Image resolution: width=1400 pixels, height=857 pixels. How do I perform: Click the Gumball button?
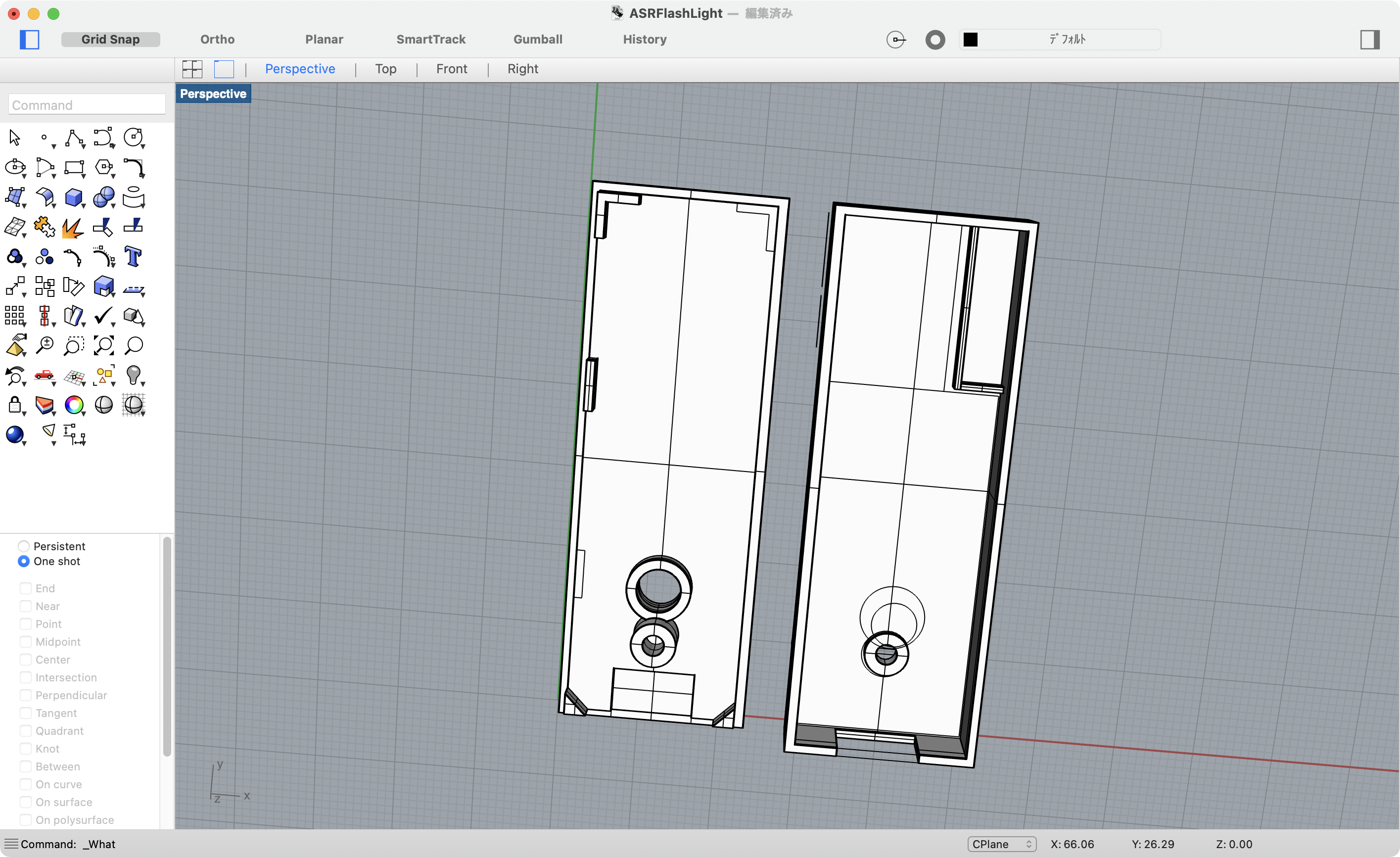tap(538, 39)
